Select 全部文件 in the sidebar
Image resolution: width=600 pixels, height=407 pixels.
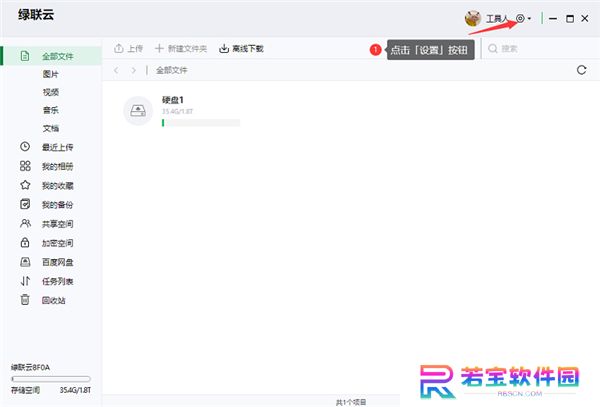click(x=52, y=56)
